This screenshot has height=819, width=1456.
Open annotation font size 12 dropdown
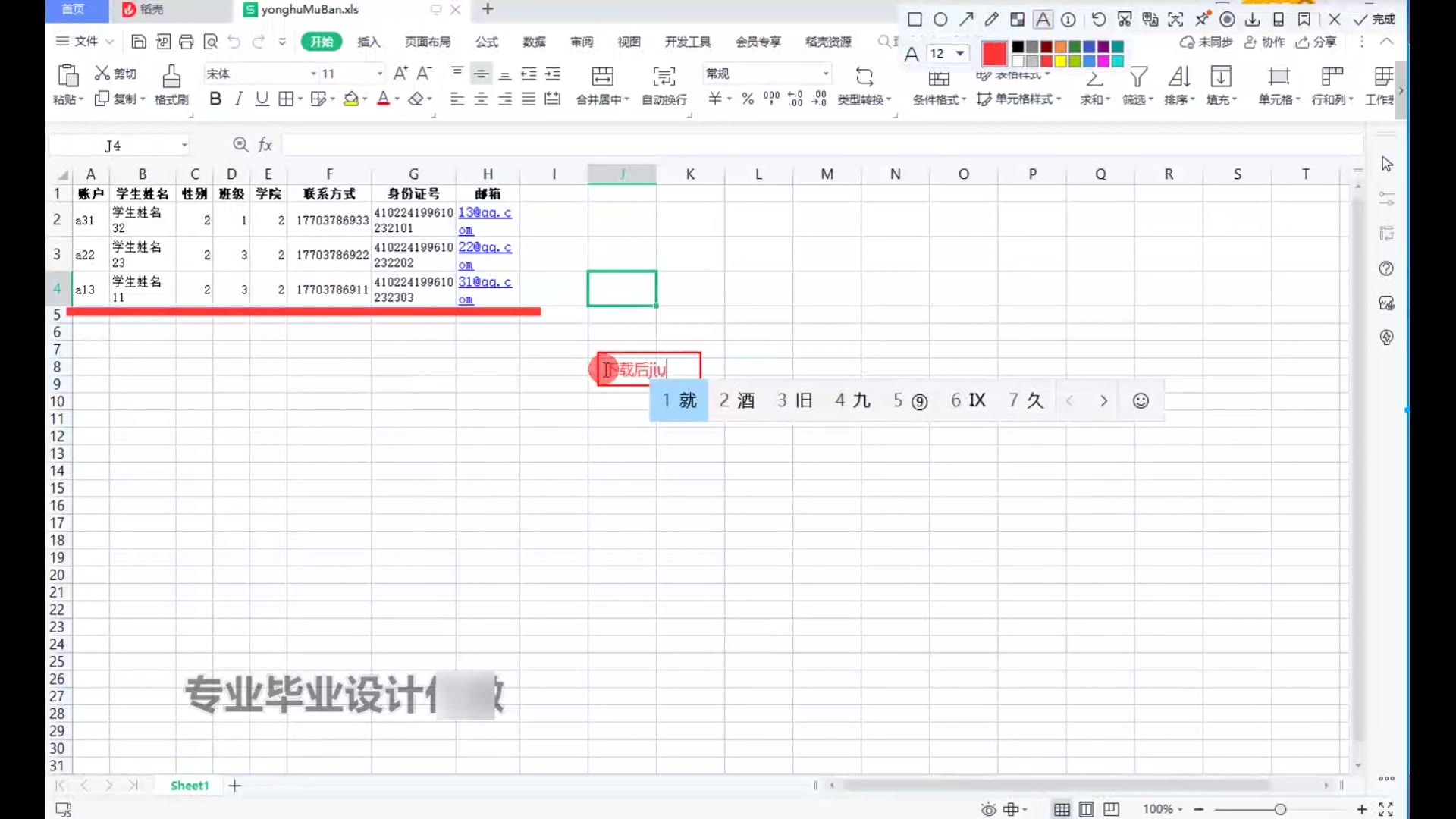click(x=960, y=53)
